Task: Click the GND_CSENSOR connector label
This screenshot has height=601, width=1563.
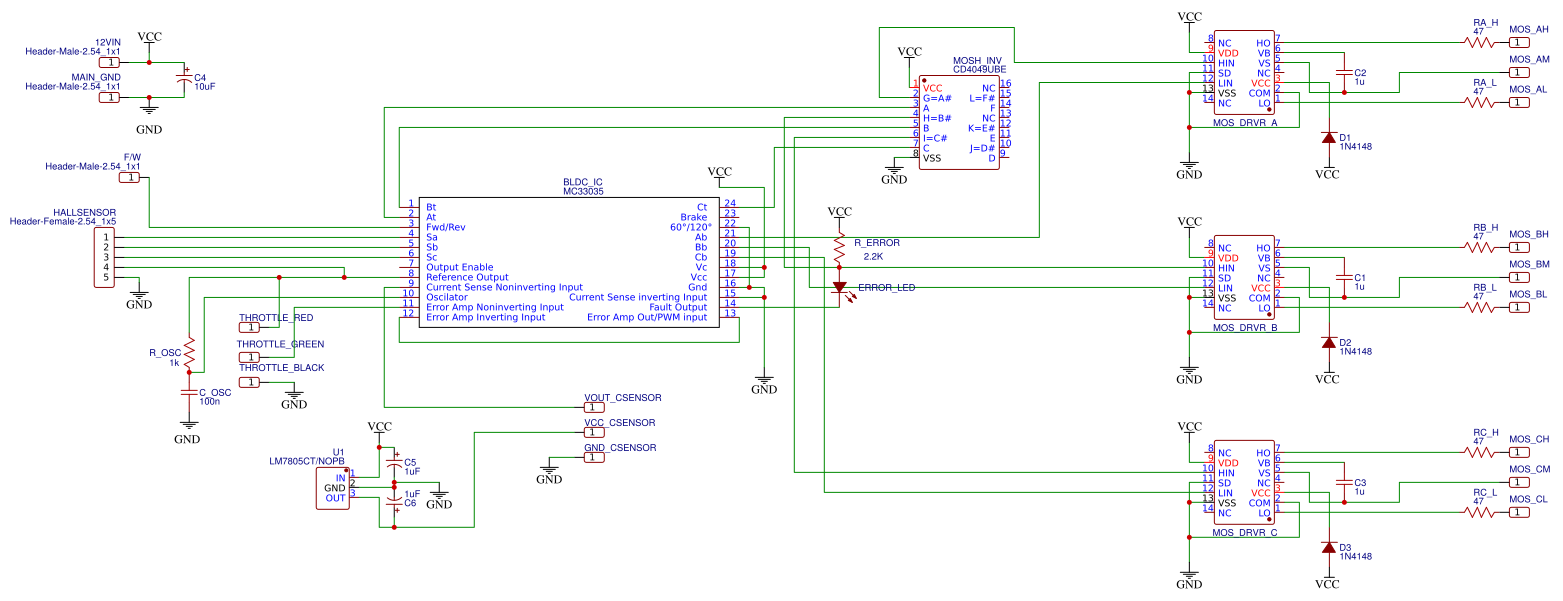Action: pyautogui.click(x=620, y=448)
